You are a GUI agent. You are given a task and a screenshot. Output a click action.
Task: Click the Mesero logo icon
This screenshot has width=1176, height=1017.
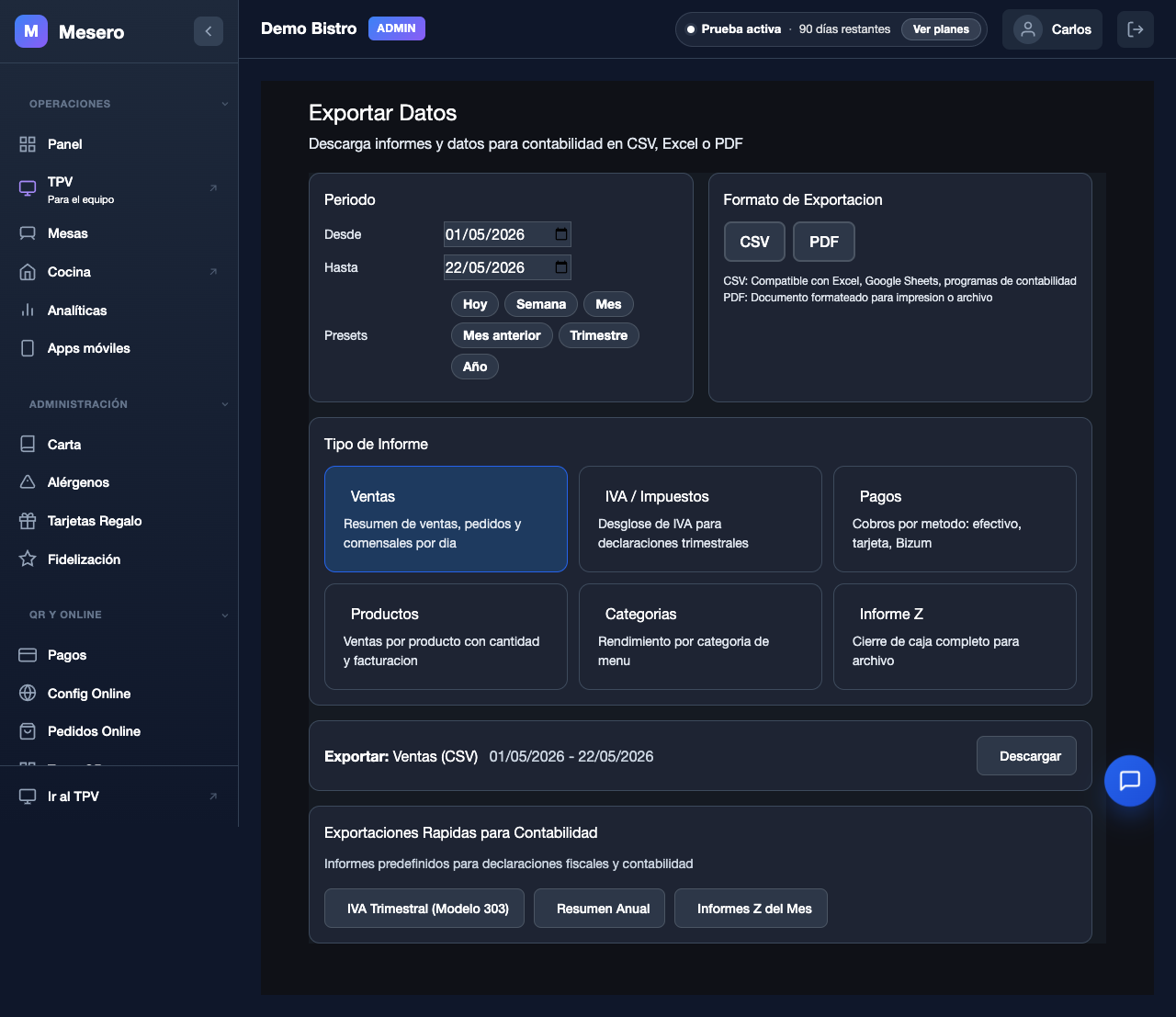click(31, 31)
